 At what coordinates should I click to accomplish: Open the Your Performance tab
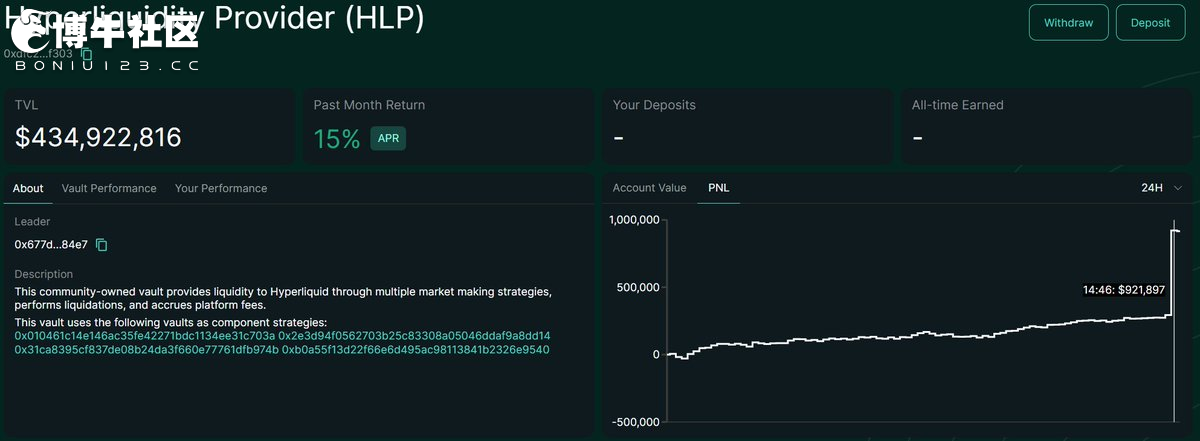click(x=221, y=188)
